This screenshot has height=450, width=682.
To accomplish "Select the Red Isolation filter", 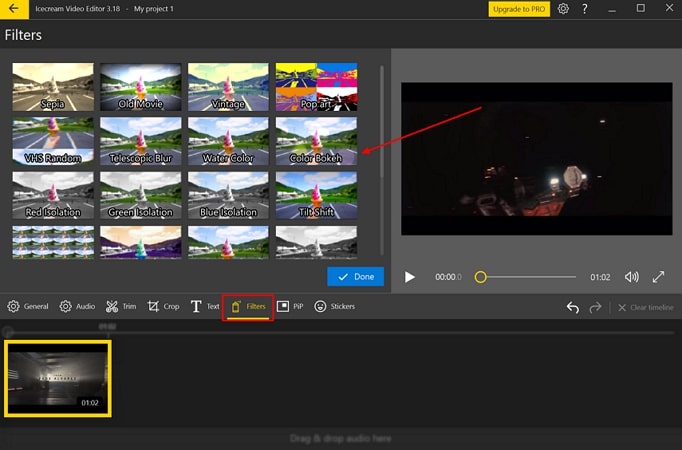I will tap(53, 195).
